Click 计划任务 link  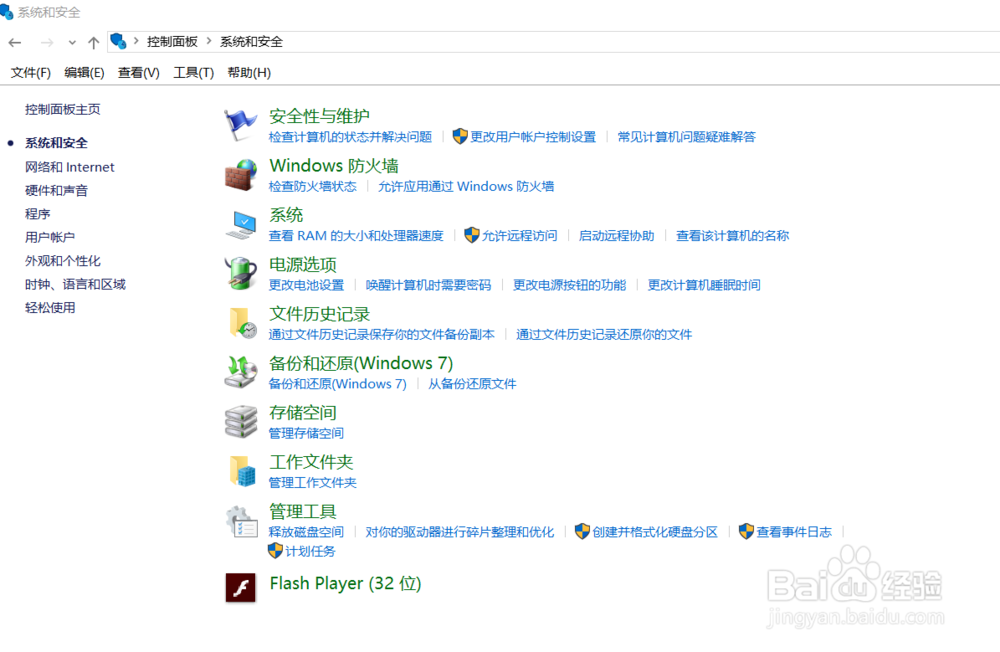[310, 551]
